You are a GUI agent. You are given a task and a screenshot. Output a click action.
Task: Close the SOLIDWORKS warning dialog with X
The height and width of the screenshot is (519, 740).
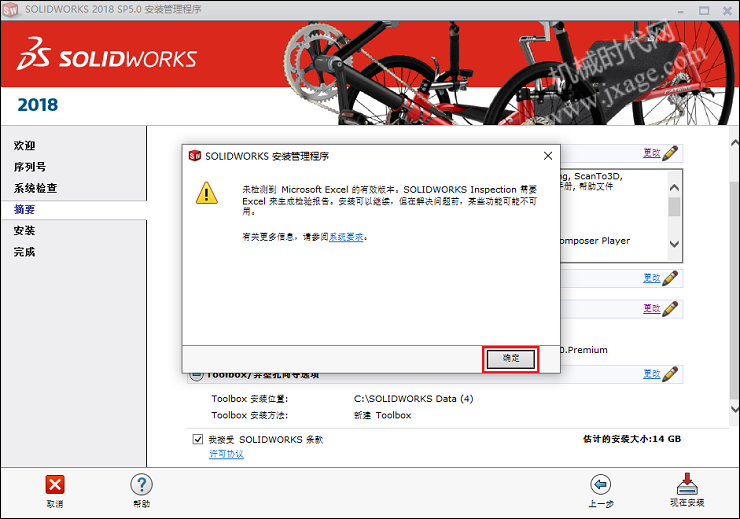click(547, 156)
